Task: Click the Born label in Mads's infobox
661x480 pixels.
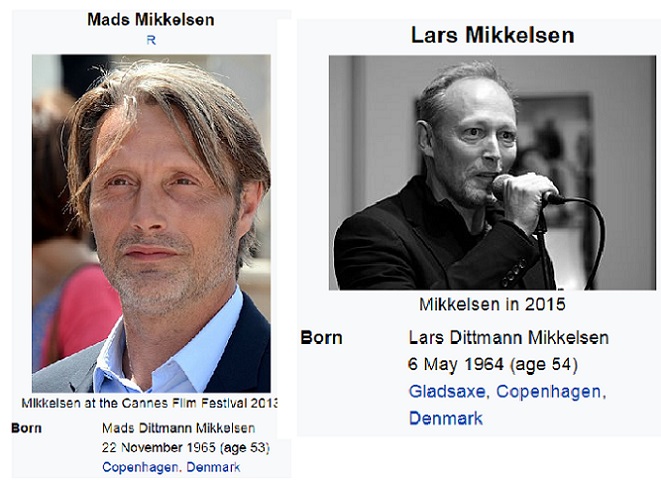Action: point(26,428)
